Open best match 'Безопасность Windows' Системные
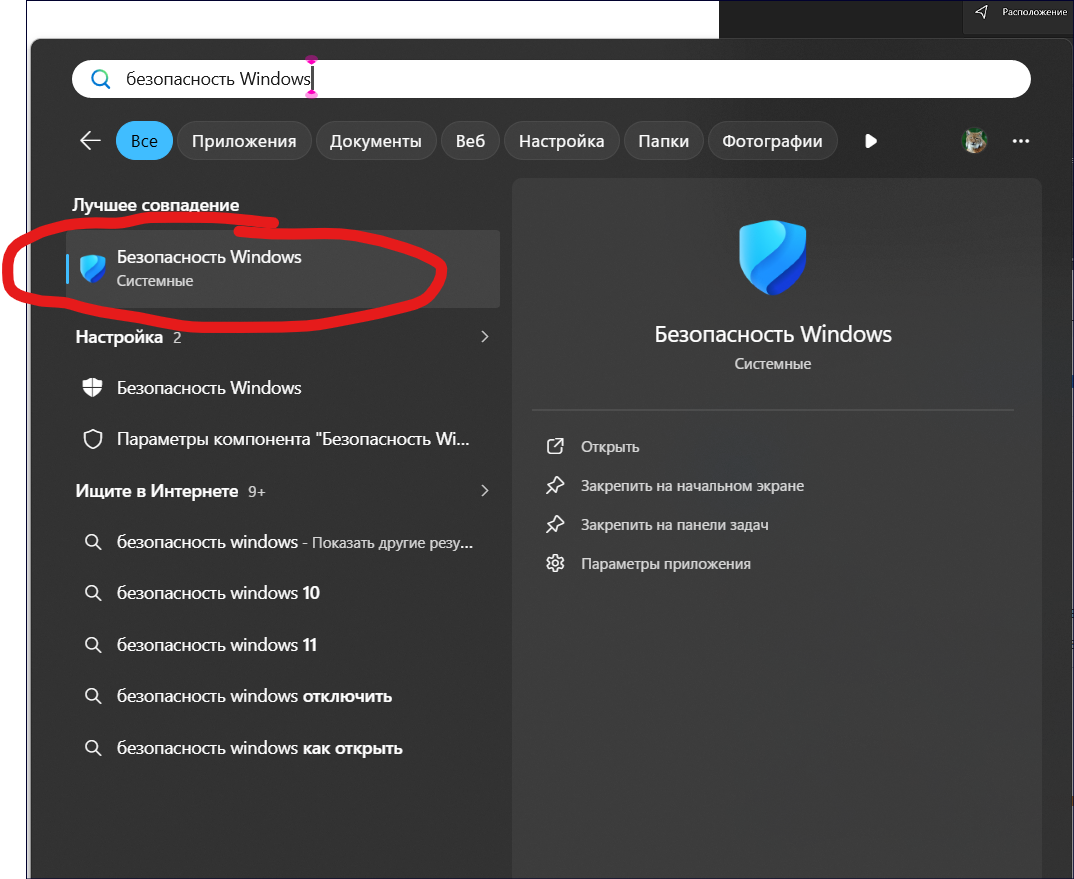 pyautogui.click(x=282, y=269)
